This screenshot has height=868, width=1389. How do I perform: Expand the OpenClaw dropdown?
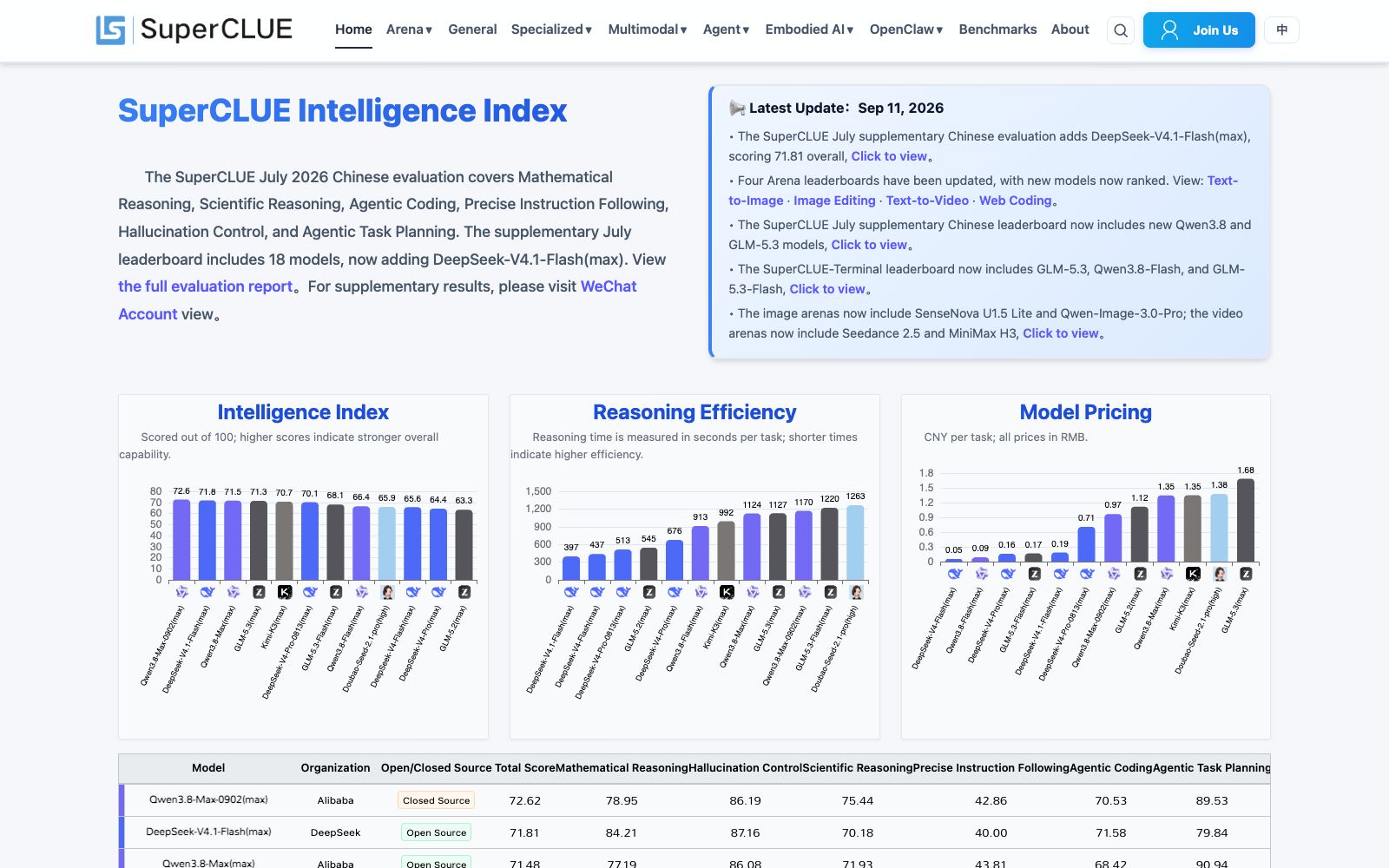click(906, 30)
